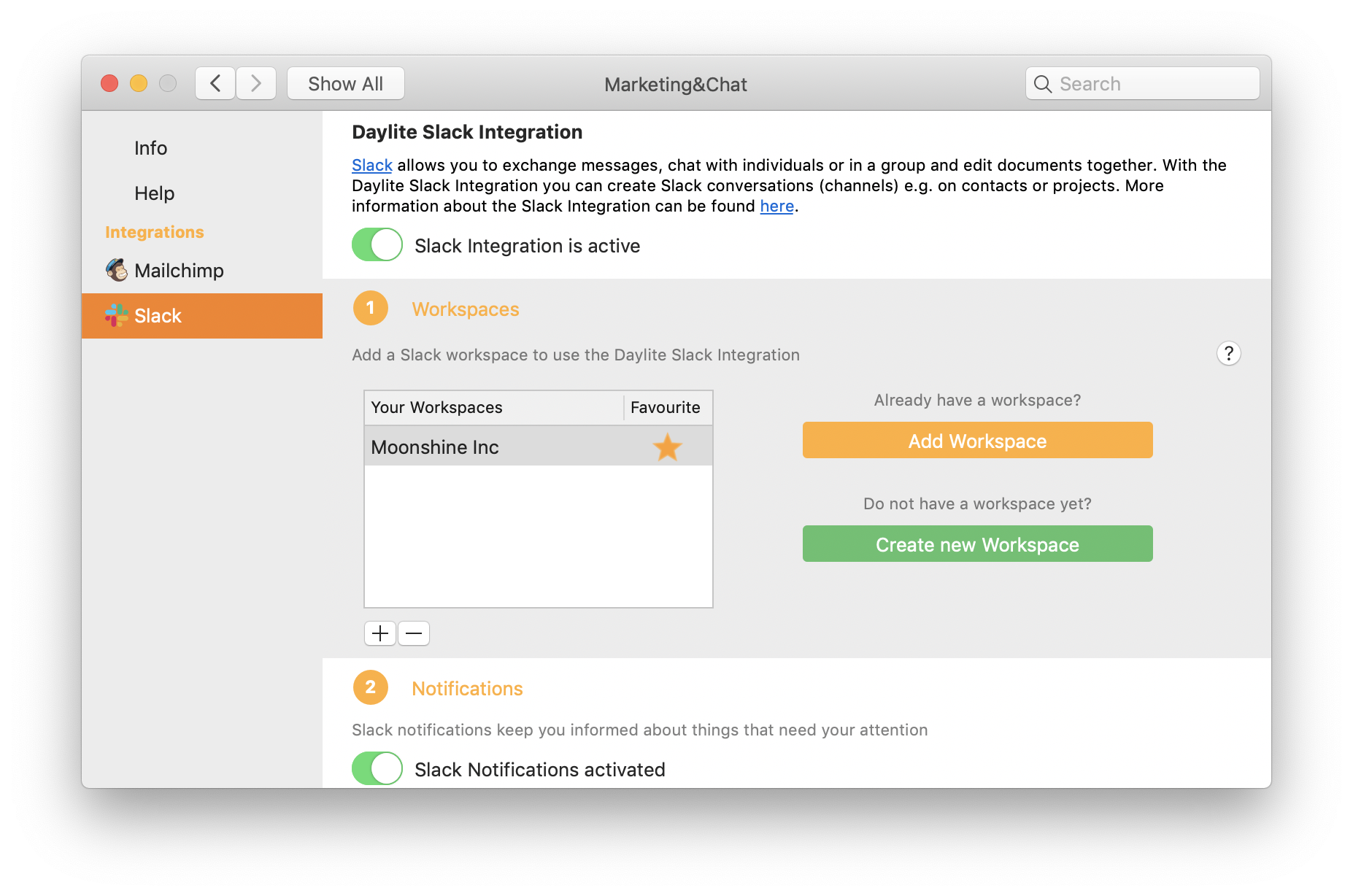Click the yellow minimize window button
This screenshot has width=1353, height=896.
(139, 83)
